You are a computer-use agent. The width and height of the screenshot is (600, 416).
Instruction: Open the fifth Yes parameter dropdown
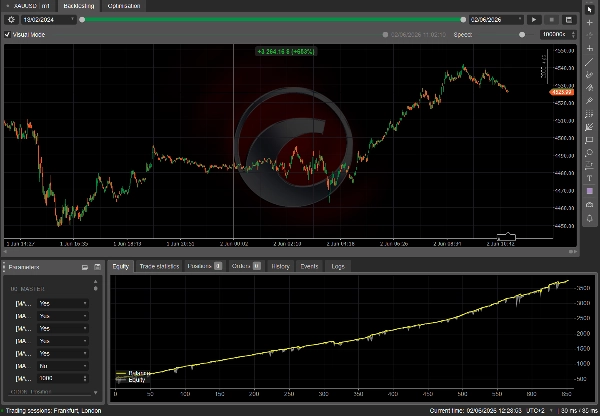pos(63,353)
